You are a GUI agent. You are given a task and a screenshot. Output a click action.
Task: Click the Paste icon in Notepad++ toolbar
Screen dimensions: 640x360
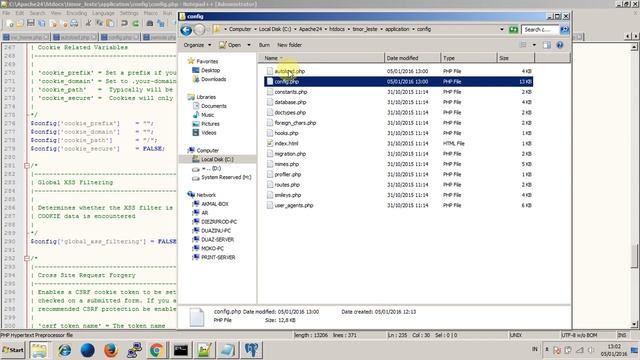click(x=109, y=24)
